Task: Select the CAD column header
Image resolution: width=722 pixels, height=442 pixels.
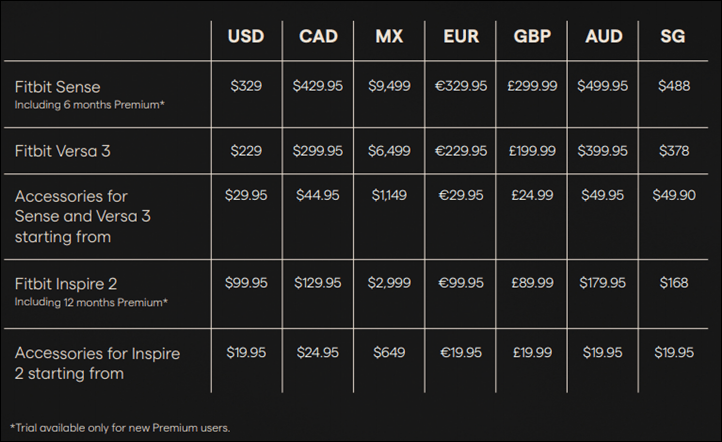Action: [318, 36]
